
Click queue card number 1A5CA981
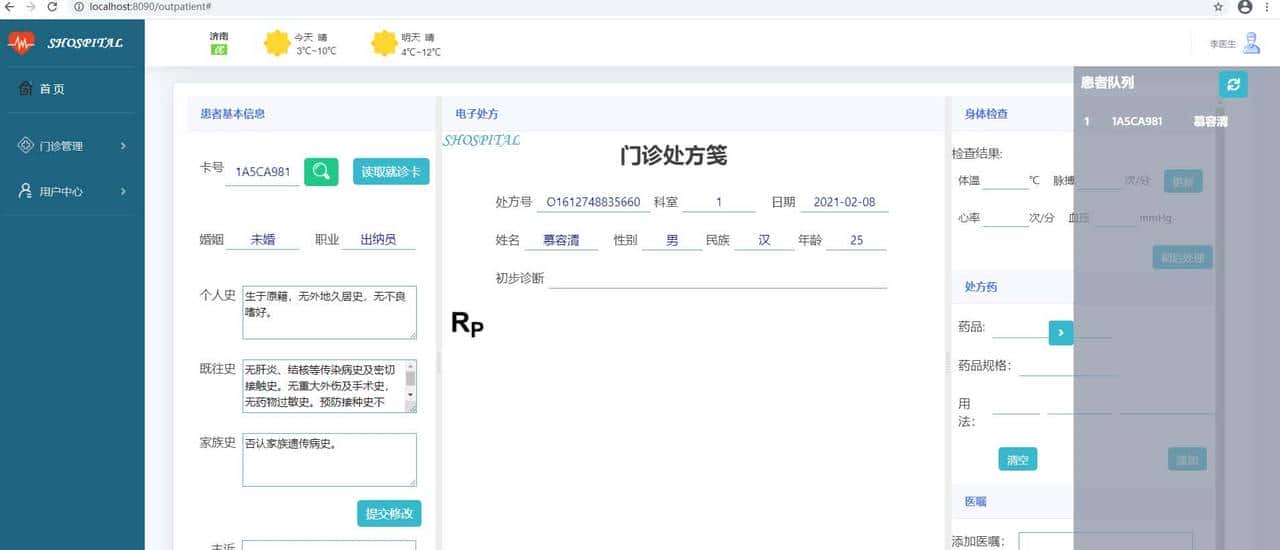coord(1137,122)
